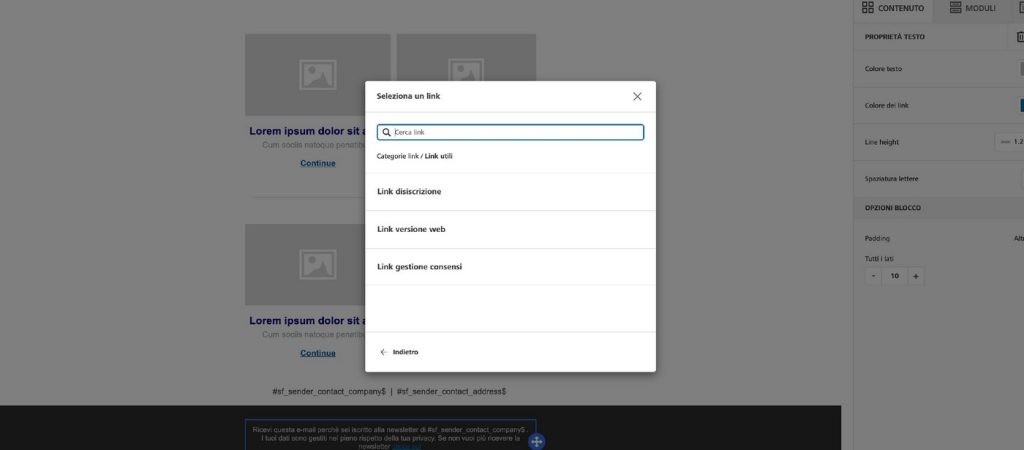The width and height of the screenshot is (1024, 450).
Task: Click the magnifier icon in search box
Action: pyautogui.click(x=387, y=132)
